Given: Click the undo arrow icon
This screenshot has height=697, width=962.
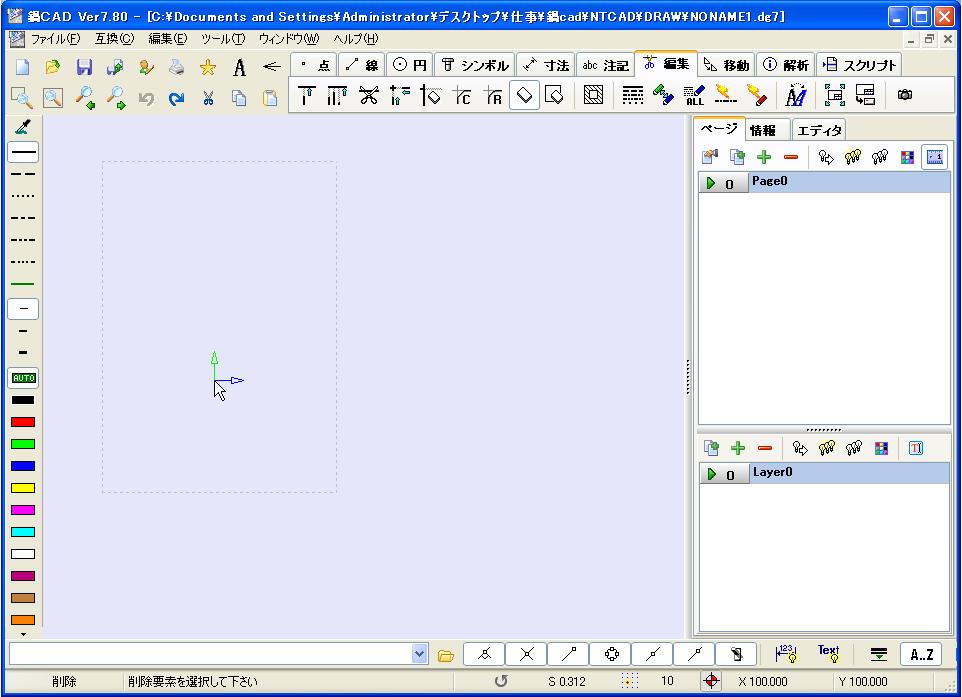Looking at the screenshot, I should coord(146,98).
